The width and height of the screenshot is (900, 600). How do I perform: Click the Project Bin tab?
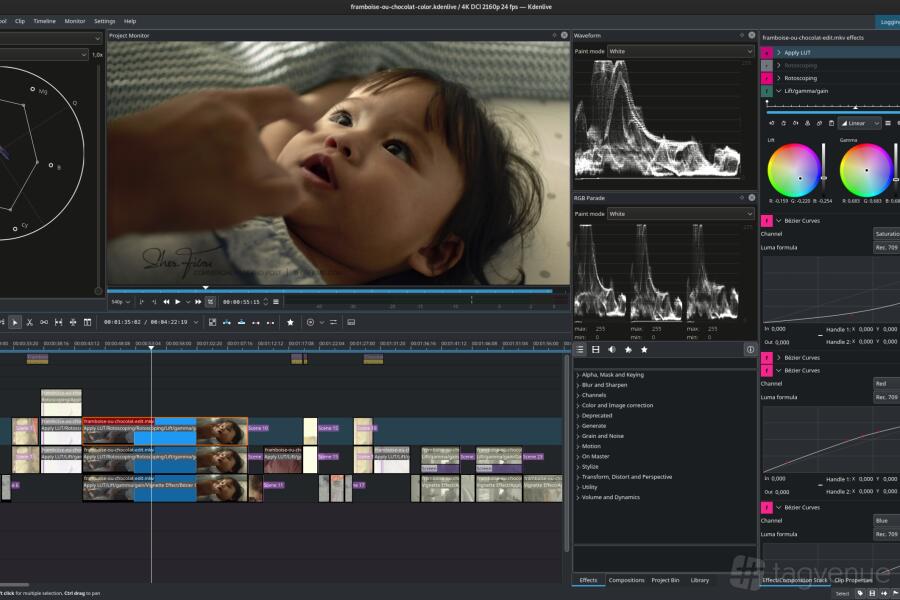[x=665, y=580]
